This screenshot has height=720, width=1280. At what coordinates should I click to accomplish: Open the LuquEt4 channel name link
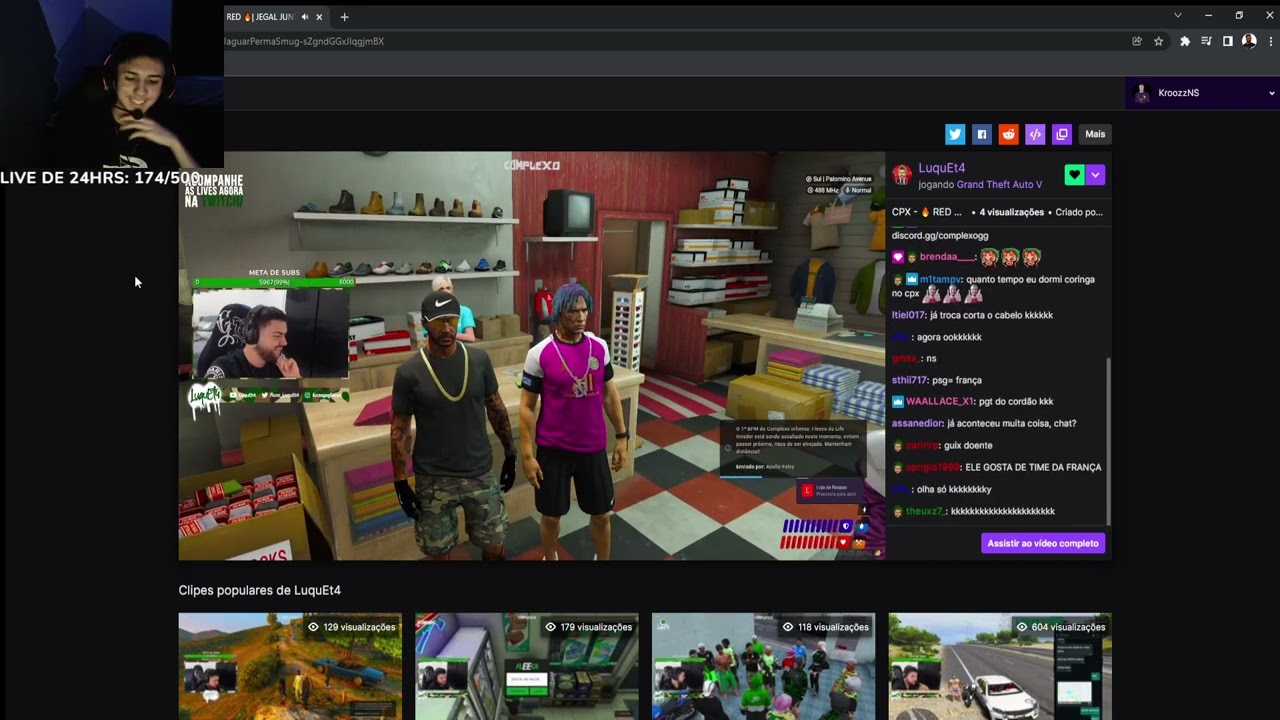pos(941,168)
